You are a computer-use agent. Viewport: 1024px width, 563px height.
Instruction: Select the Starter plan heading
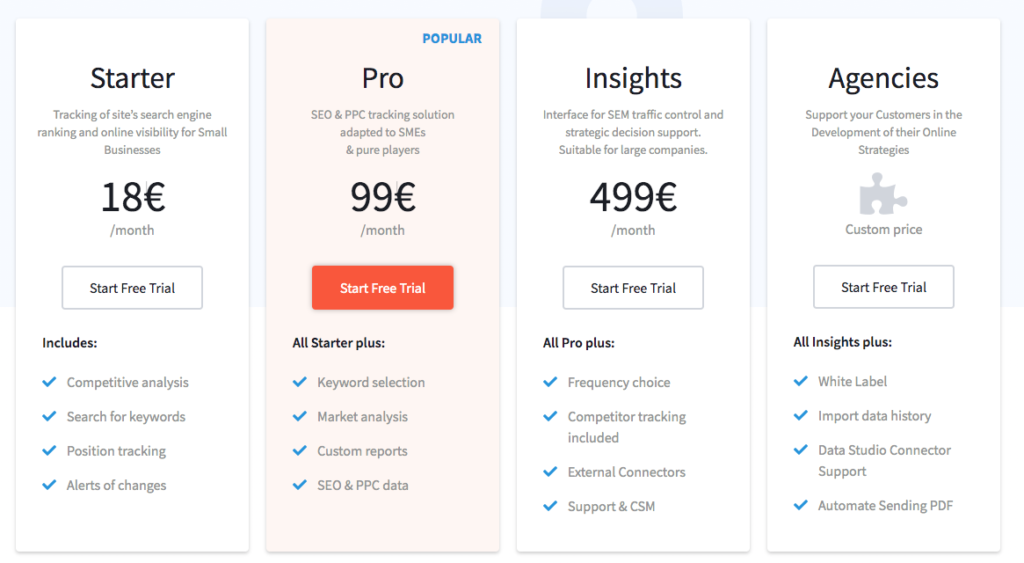tap(133, 78)
